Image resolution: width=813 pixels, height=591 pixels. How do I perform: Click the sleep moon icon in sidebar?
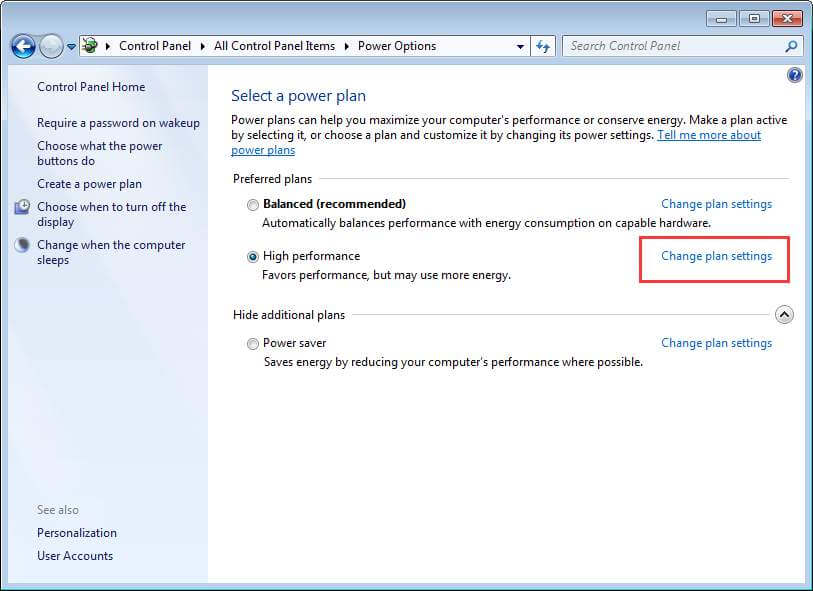22,245
